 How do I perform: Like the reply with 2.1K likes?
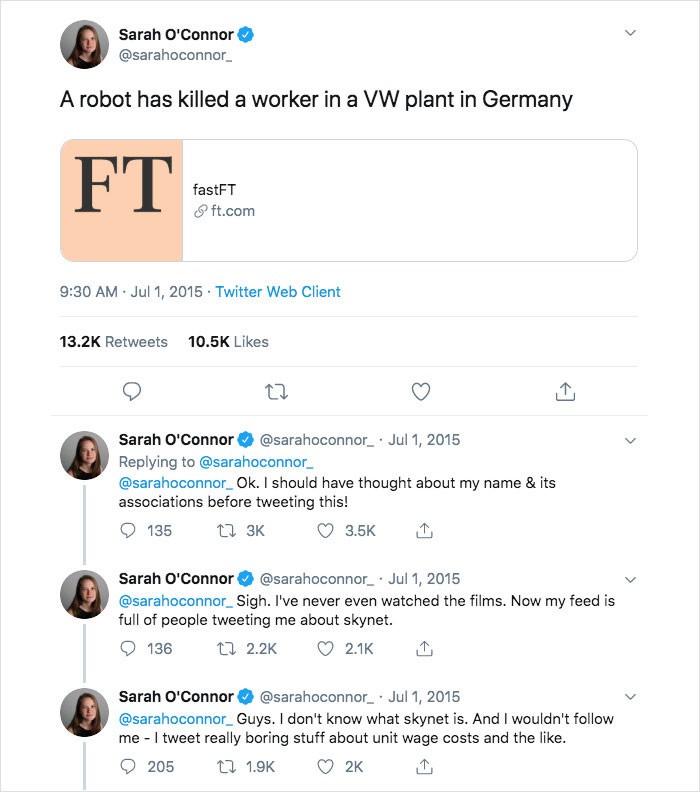(325, 649)
